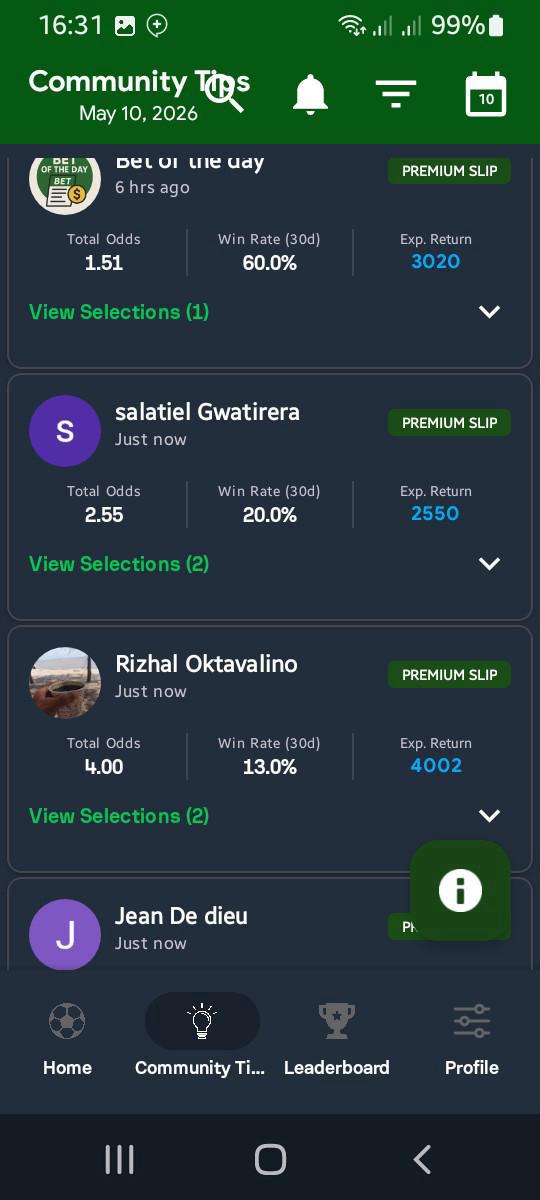Open the filter options icon

click(x=396, y=94)
